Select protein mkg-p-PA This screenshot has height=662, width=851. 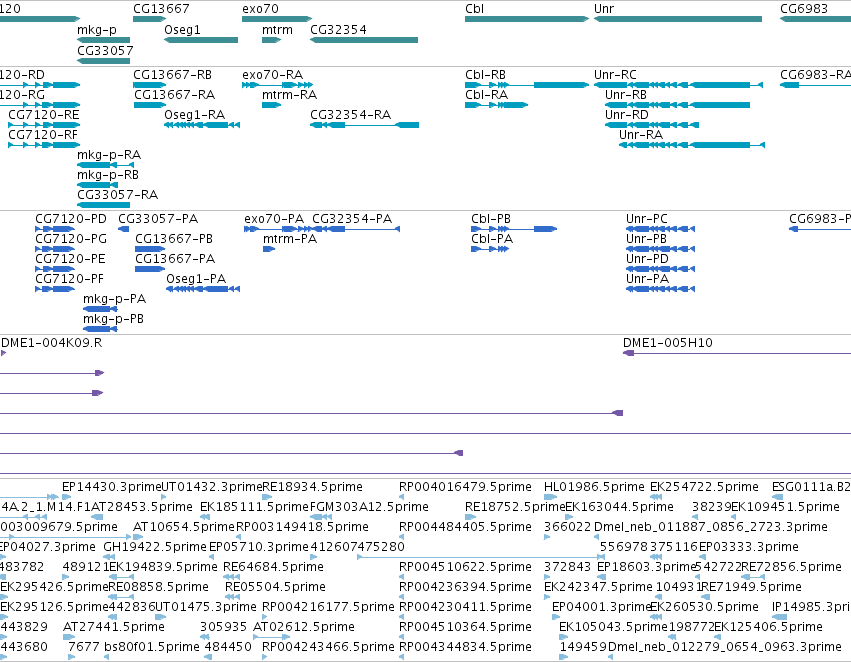[x=114, y=299]
